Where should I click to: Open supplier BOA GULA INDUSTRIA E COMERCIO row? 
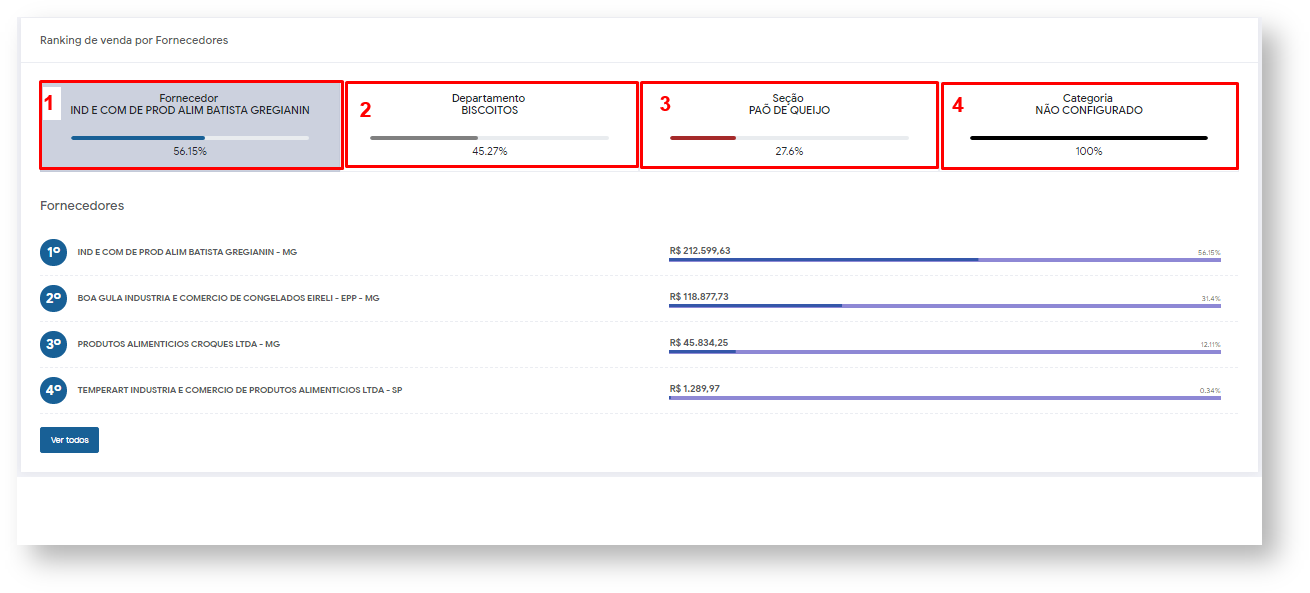[228, 298]
